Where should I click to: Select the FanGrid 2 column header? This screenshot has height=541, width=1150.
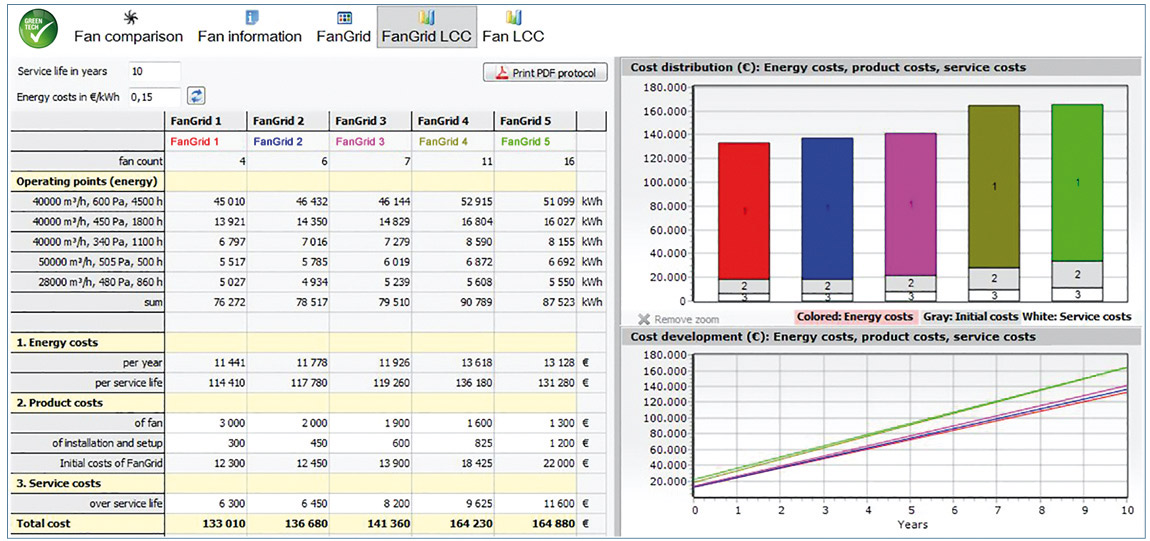tap(288, 120)
